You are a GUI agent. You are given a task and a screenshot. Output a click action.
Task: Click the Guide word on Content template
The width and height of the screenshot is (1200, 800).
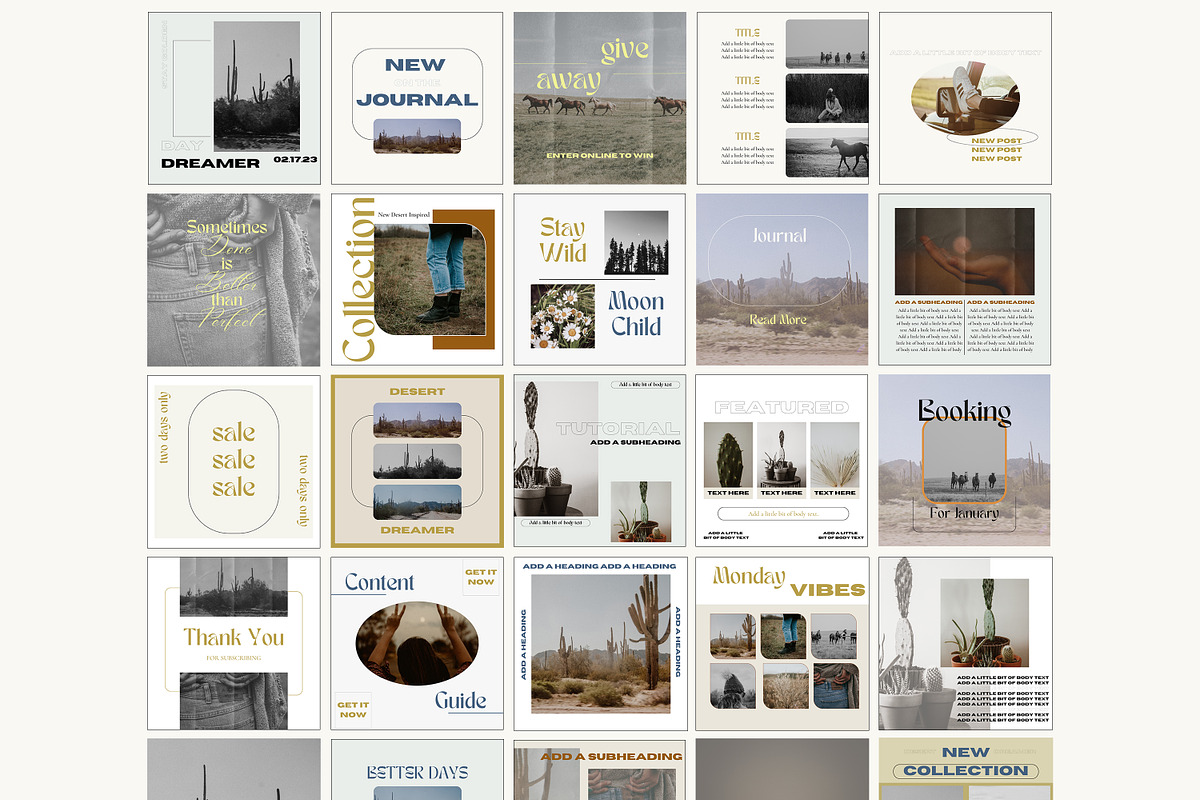coord(461,700)
